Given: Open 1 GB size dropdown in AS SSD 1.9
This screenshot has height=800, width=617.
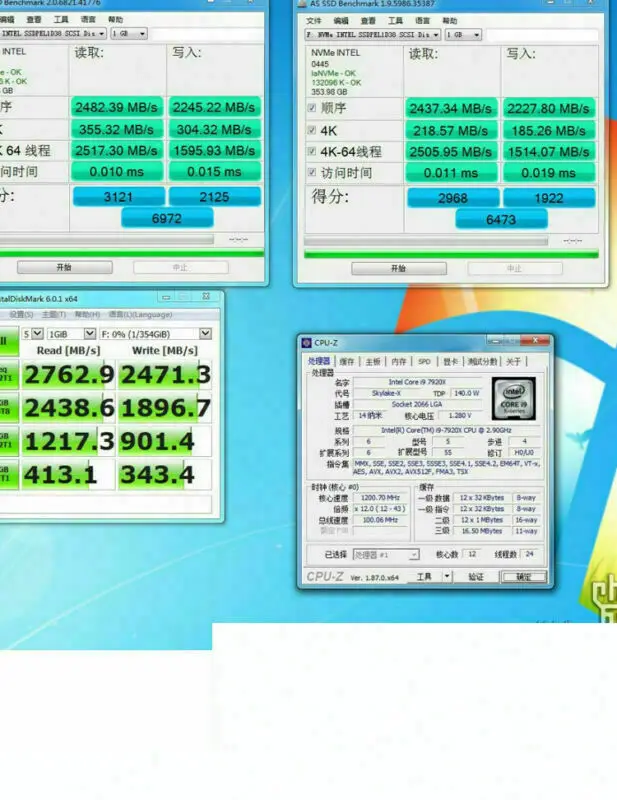Looking at the screenshot, I should (x=463, y=35).
